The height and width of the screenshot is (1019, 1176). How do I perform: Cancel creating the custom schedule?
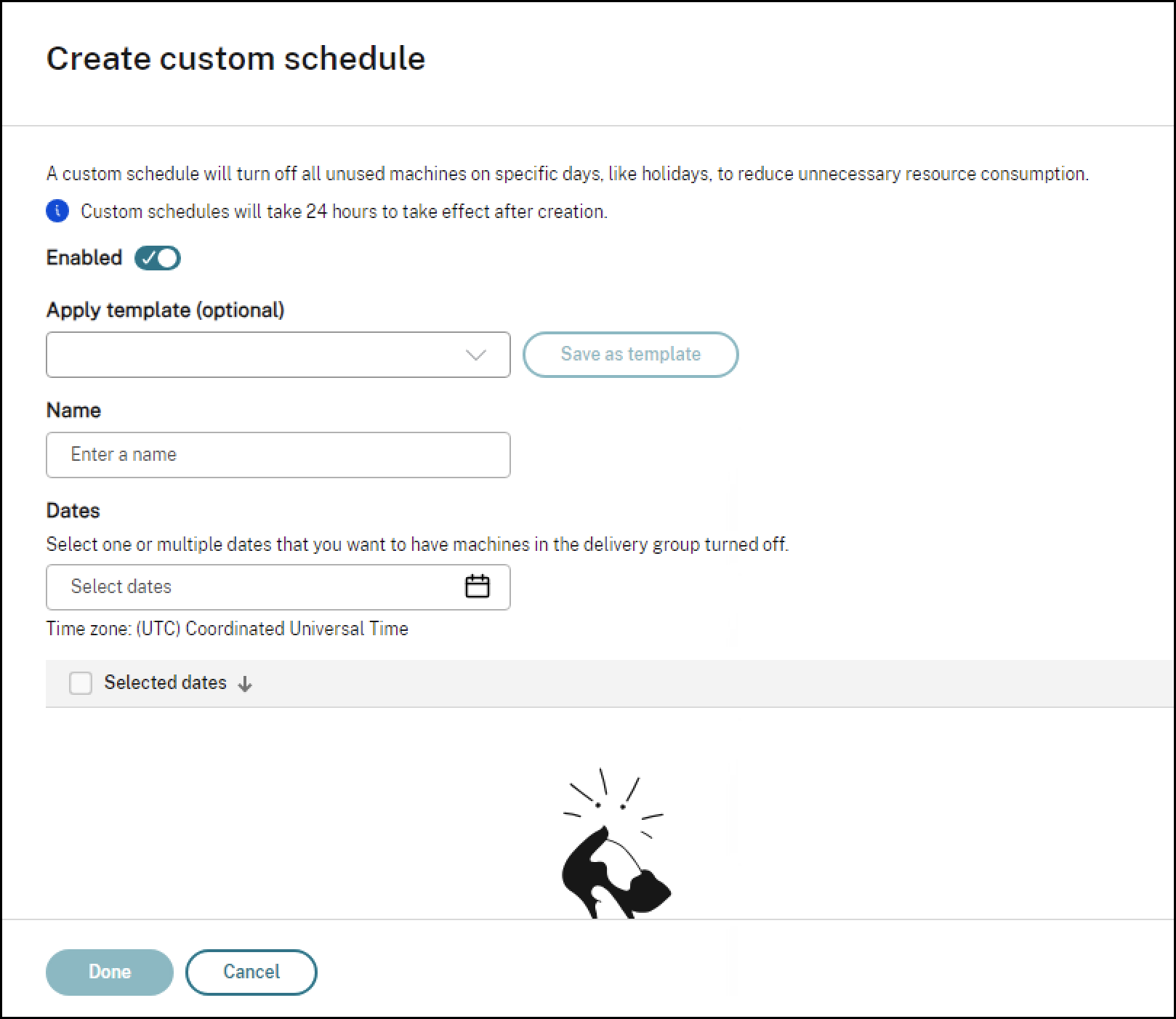[251, 972]
